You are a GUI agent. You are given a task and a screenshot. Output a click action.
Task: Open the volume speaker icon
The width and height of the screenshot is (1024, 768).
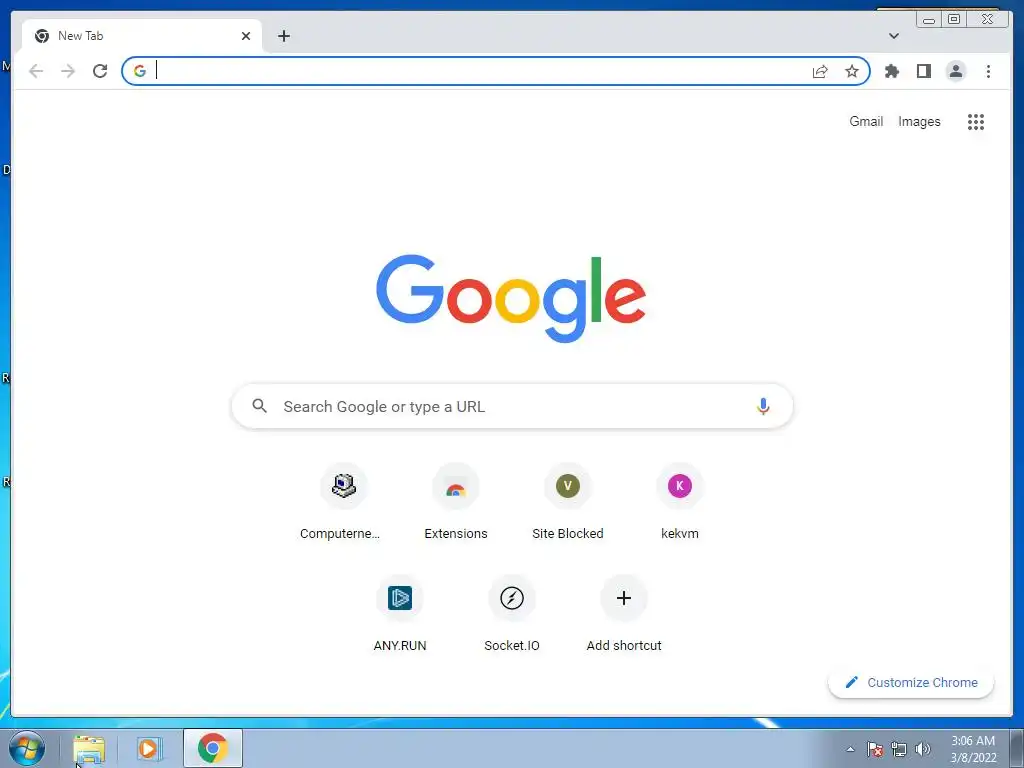point(923,749)
